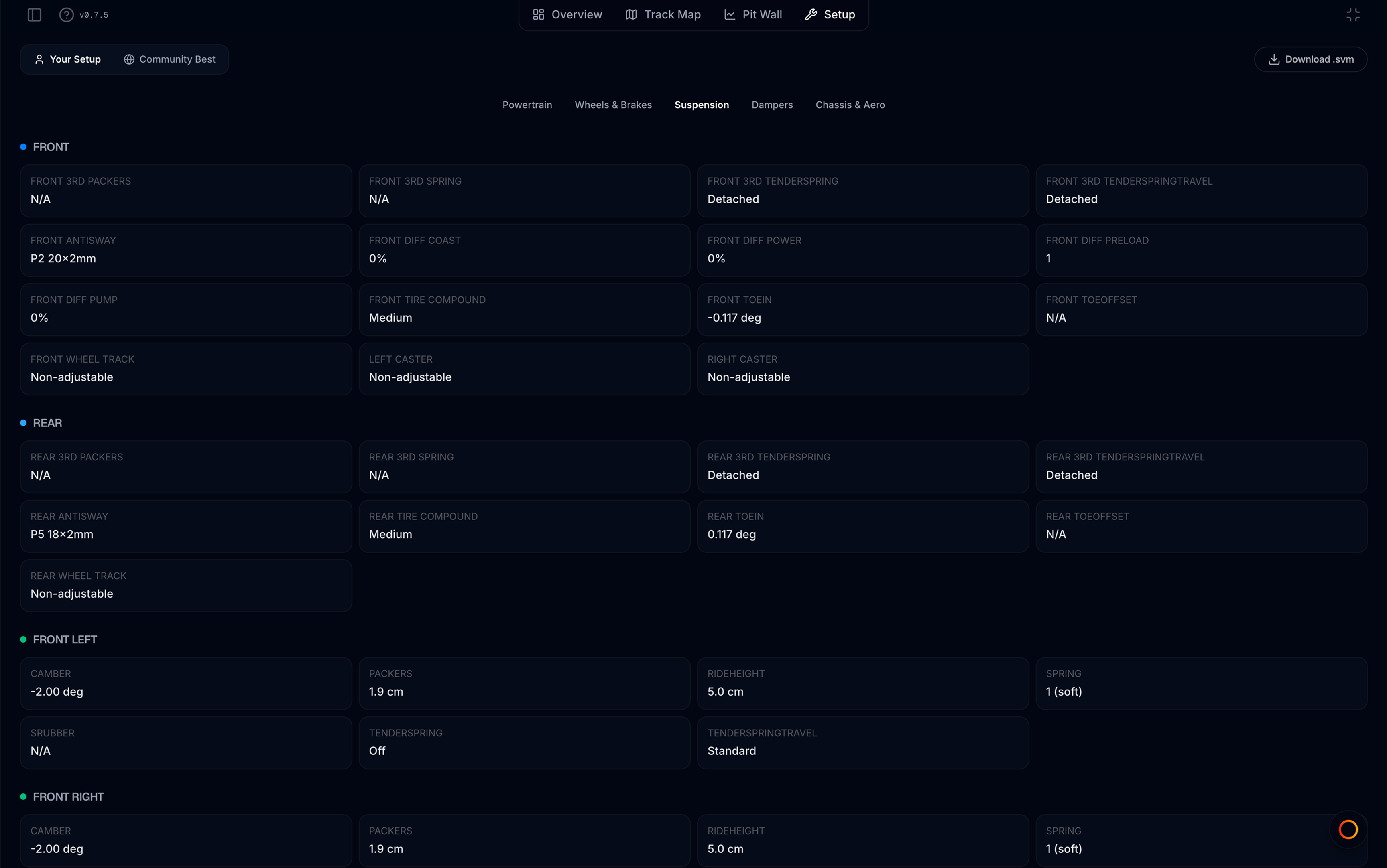
Task: Click the FRONT section heading
Action: click(51, 147)
